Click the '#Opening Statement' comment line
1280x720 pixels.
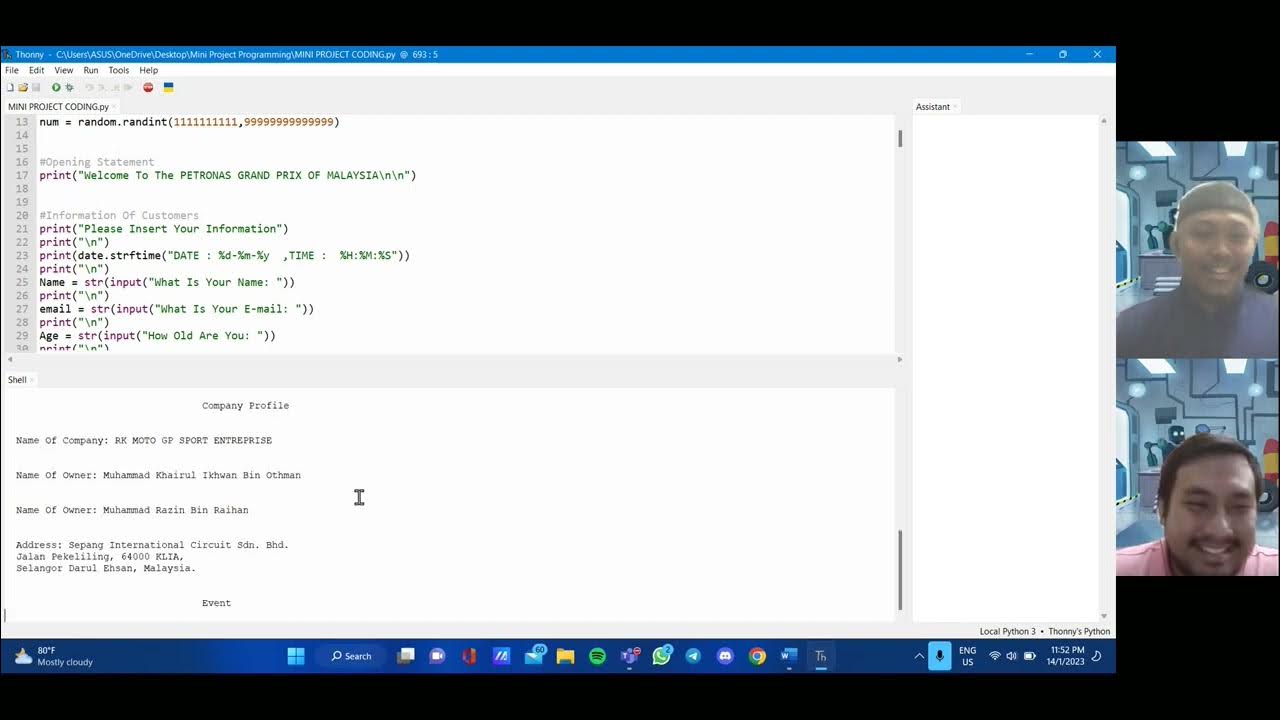pos(96,162)
